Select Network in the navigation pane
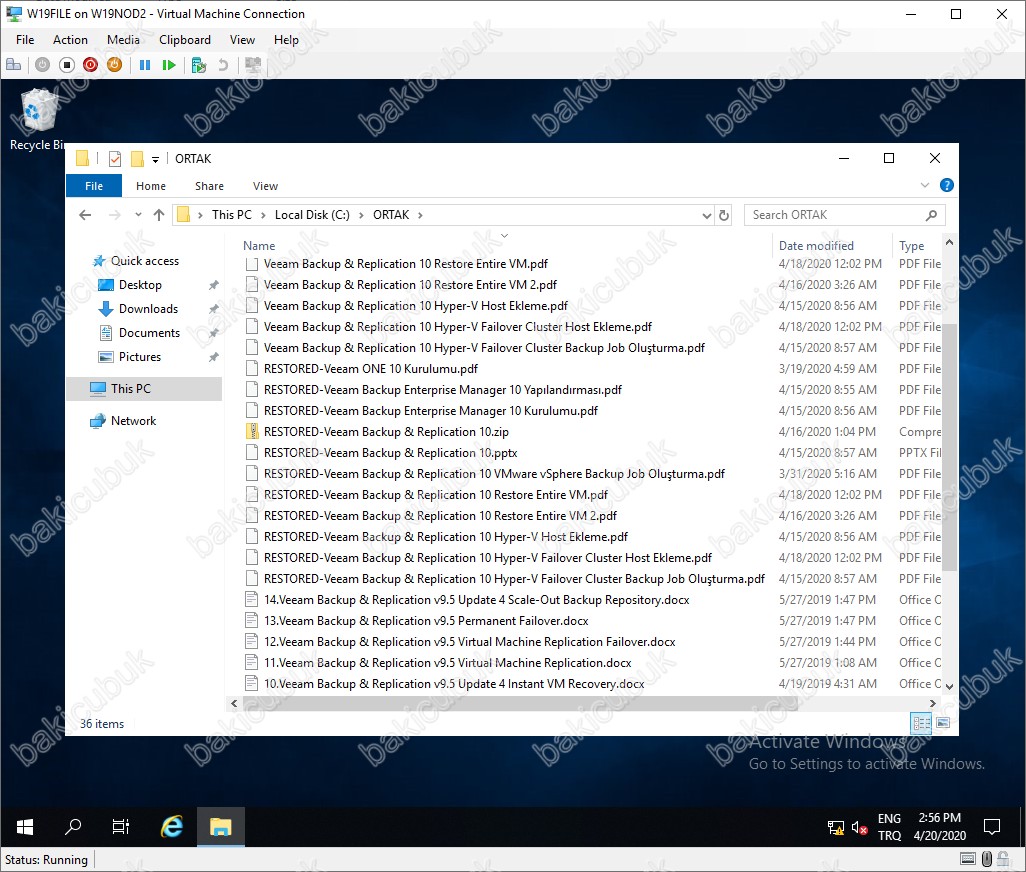Image resolution: width=1026 pixels, height=872 pixels. click(133, 421)
